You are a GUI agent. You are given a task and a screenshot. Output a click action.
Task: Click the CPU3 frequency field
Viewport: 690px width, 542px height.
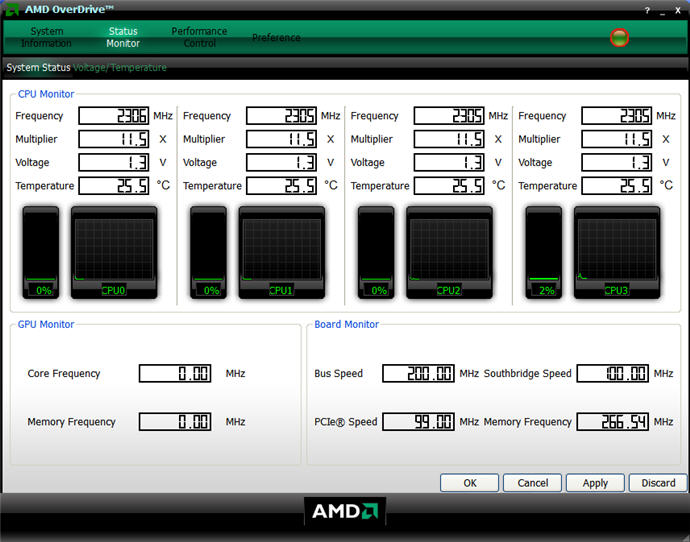click(617, 116)
